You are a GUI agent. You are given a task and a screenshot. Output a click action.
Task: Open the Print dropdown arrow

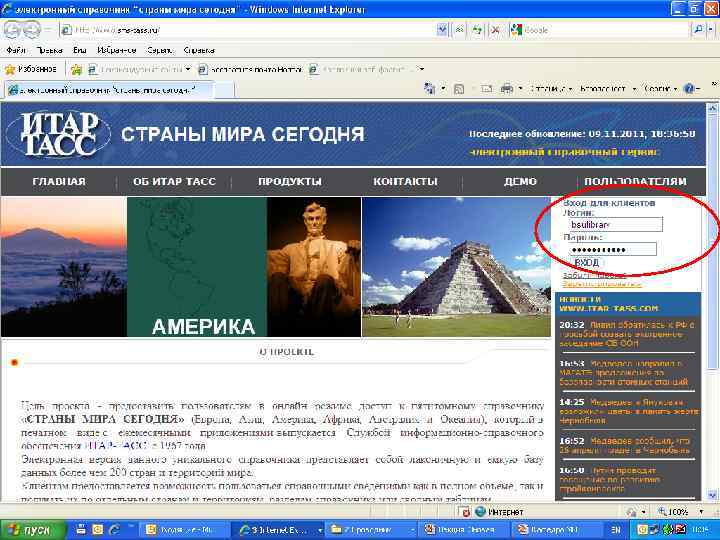click(x=520, y=88)
